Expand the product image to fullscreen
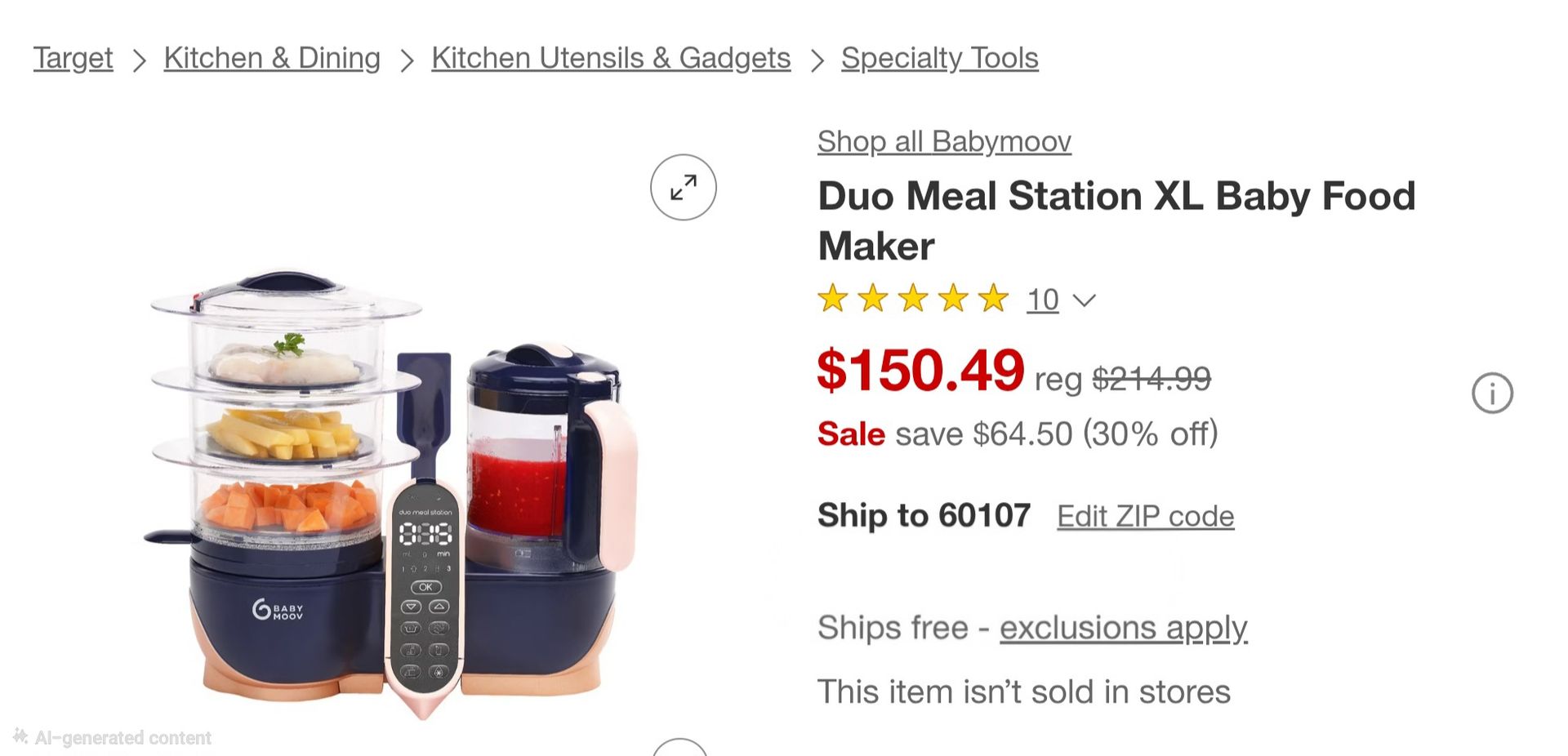Screen dimensions: 1568x756 (x=684, y=187)
